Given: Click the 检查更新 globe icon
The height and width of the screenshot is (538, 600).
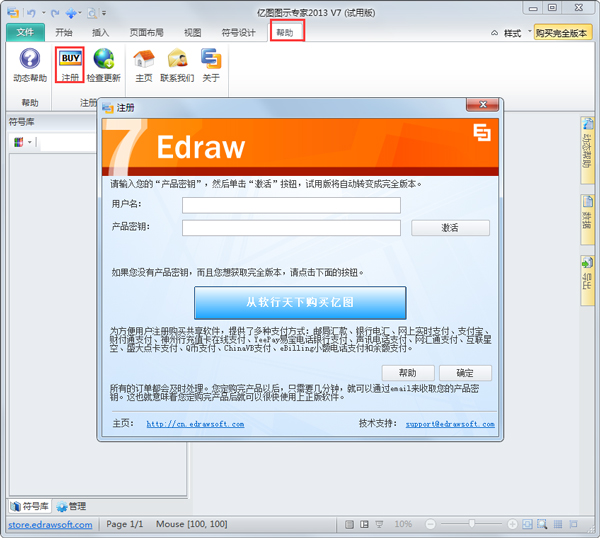Looking at the screenshot, I should [x=104, y=65].
